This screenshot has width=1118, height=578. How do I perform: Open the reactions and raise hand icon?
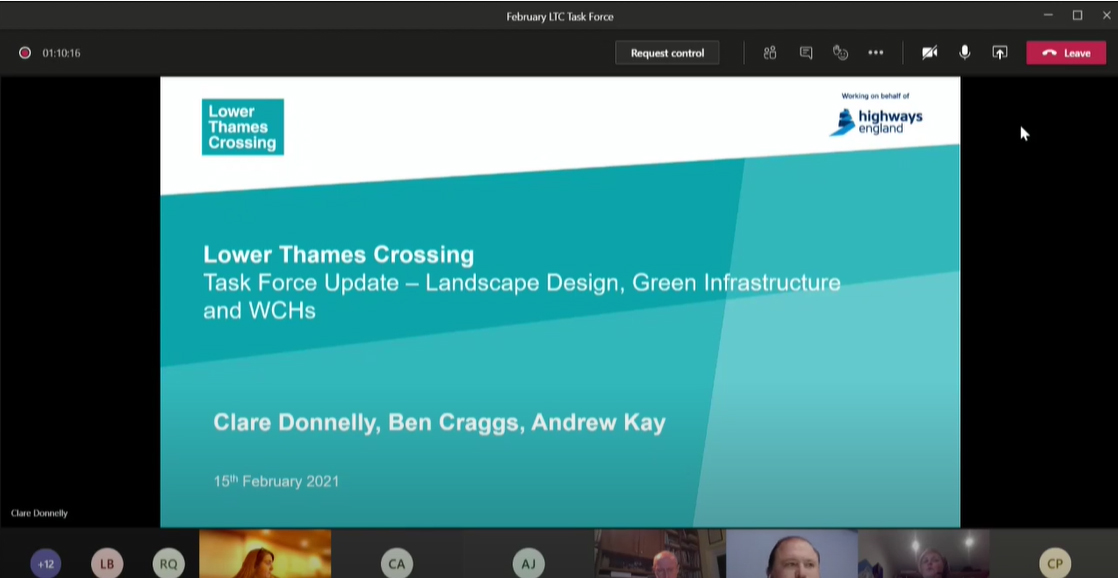tap(841, 53)
